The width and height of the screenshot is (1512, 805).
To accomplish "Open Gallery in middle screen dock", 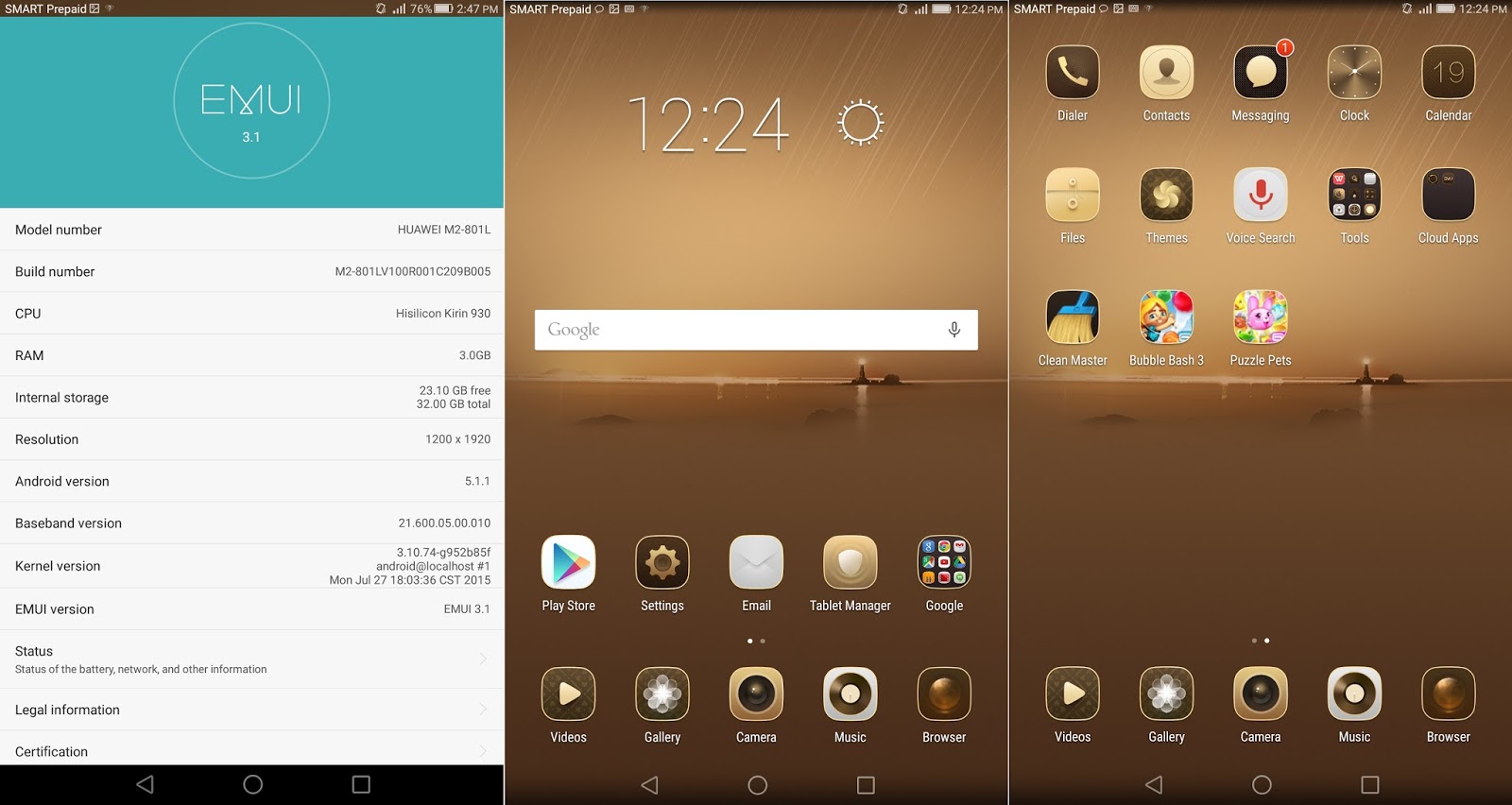I will tap(662, 694).
